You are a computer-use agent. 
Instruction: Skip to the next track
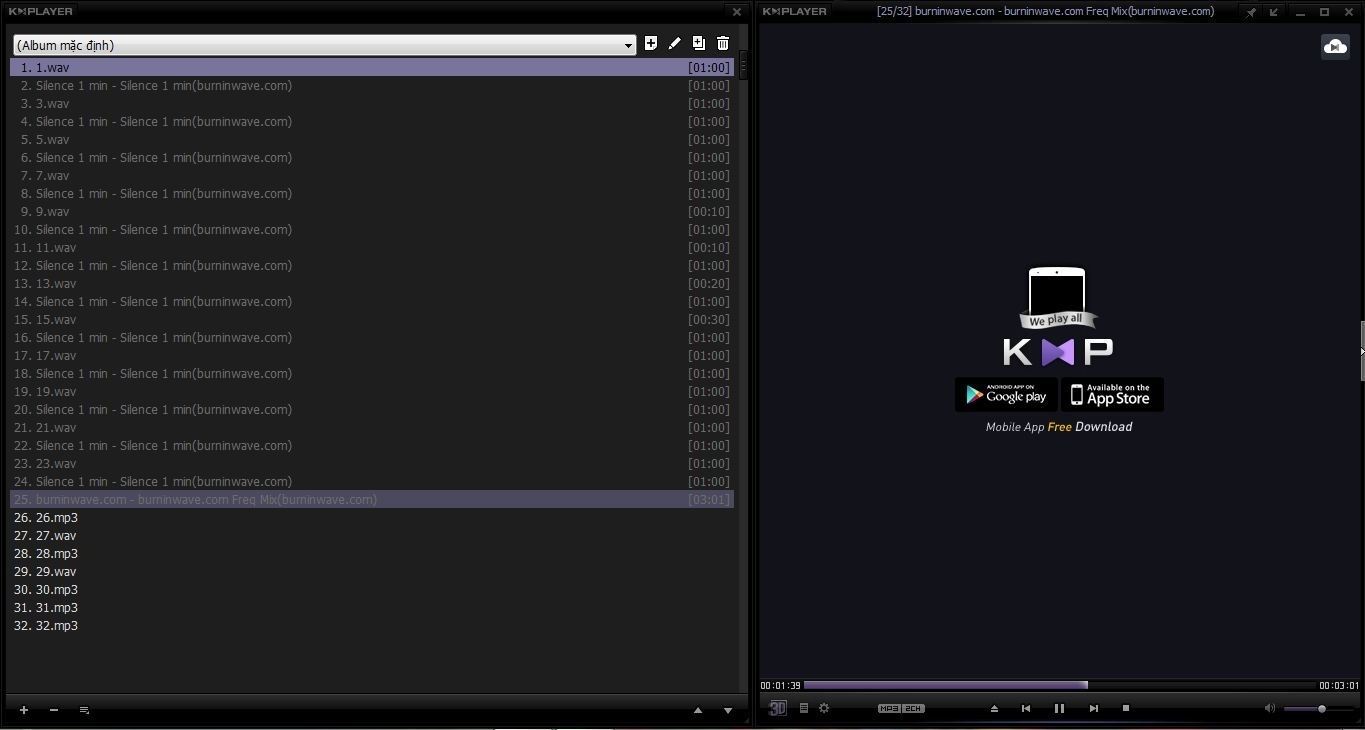1094,708
